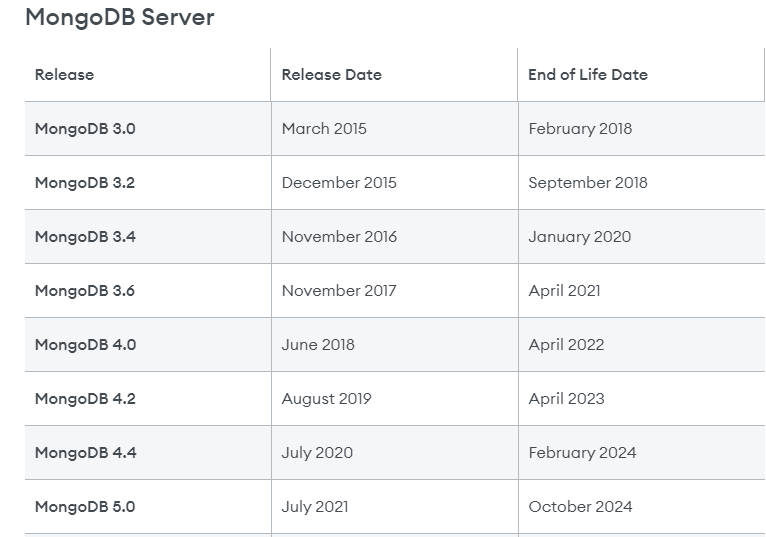Click the December 2015 date cell
766x537 pixels.
click(339, 182)
